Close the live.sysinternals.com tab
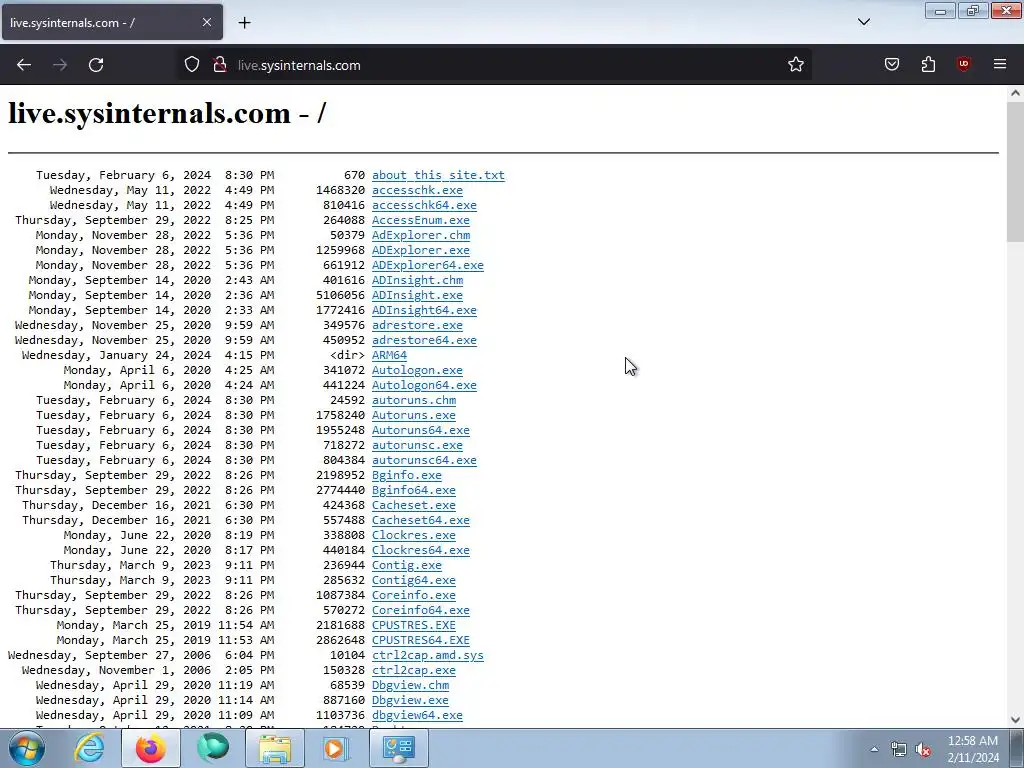Image resolution: width=1024 pixels, height=768 pixels. tap(207, 22)
